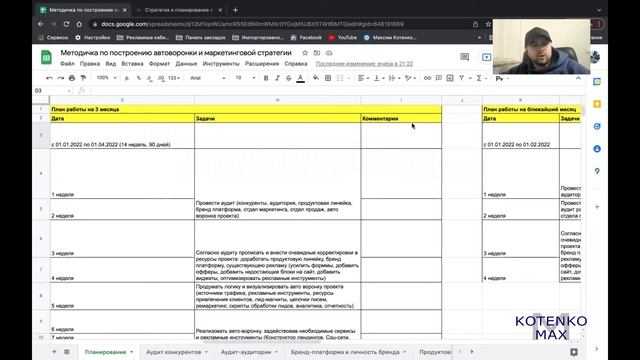The width and height of the screenshot is (640, 360).
Task: Hide the menus with the toolbar chevron
Action: pos(578,78)
